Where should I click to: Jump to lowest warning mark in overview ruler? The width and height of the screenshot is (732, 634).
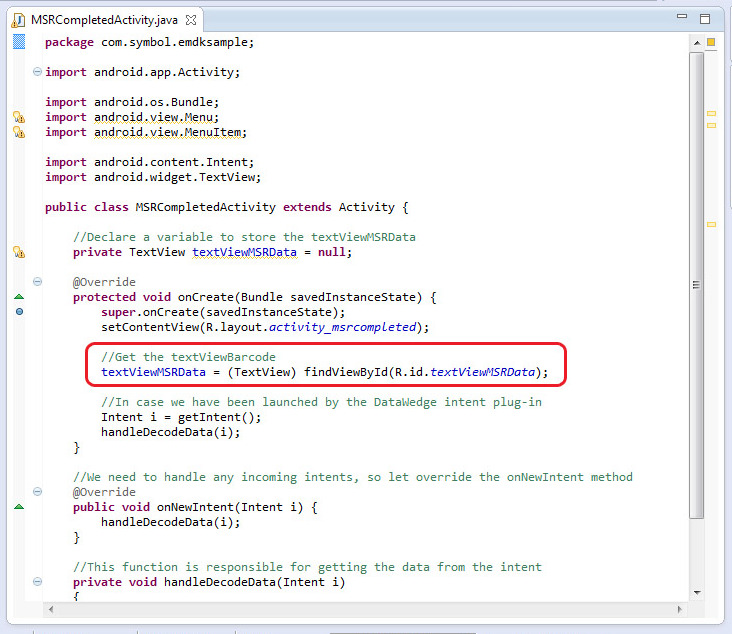[711, 224]
